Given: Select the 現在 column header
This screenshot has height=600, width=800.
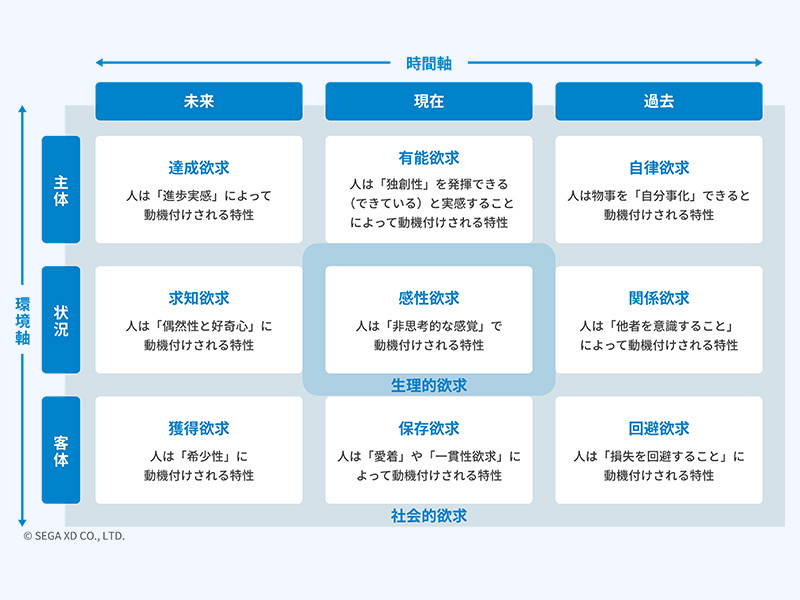Looking at the screenshot, I should [x=429, y=101].
